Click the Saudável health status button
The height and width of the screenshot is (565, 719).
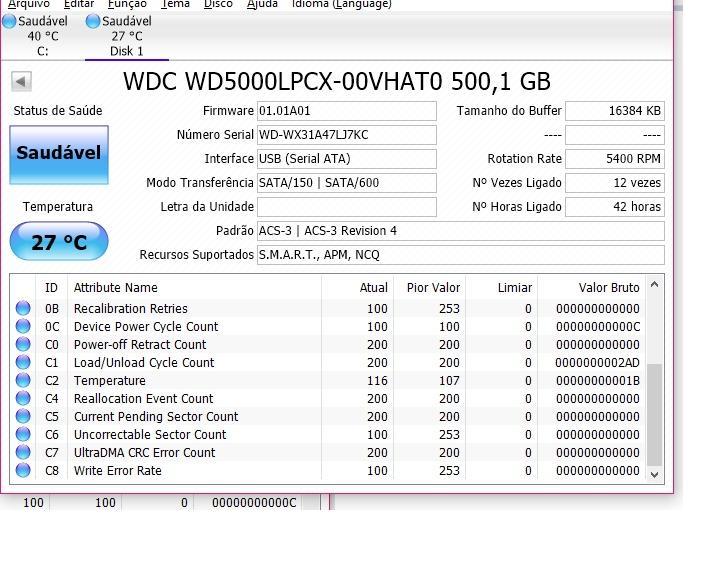(x=59, y=155)
